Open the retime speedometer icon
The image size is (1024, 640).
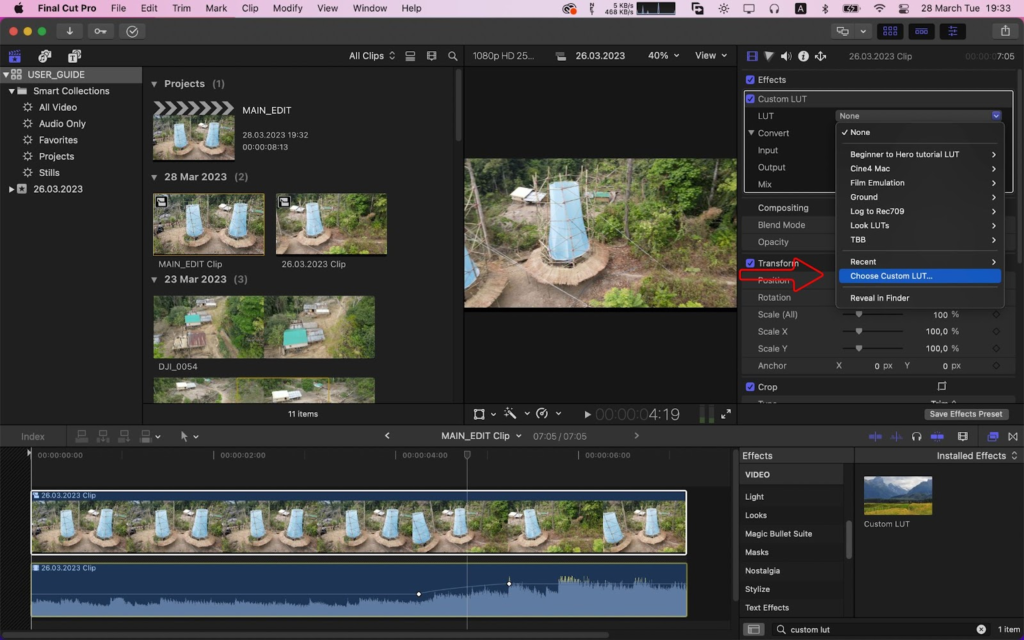click(542, 414)
